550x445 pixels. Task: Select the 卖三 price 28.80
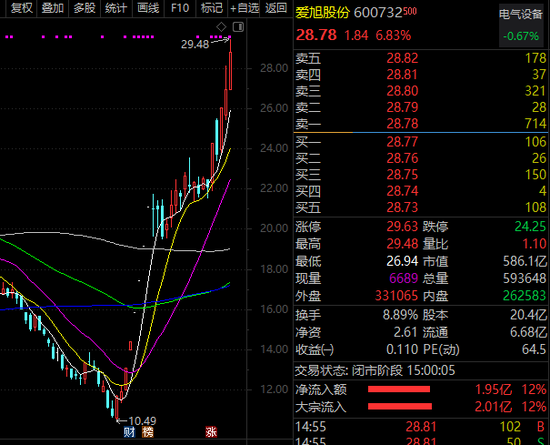coord(402,91)
